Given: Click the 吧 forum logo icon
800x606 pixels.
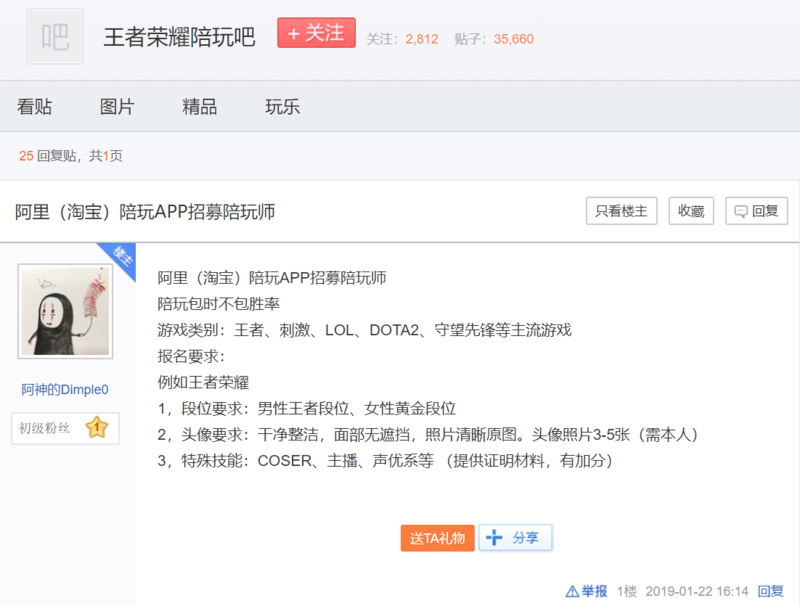Looking at the screenshot, I should [55, 36].
